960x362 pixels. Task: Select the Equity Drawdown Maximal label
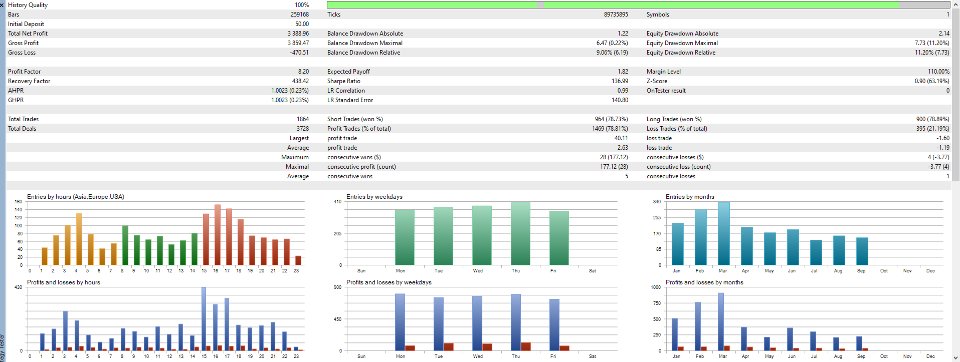(682, 43)
